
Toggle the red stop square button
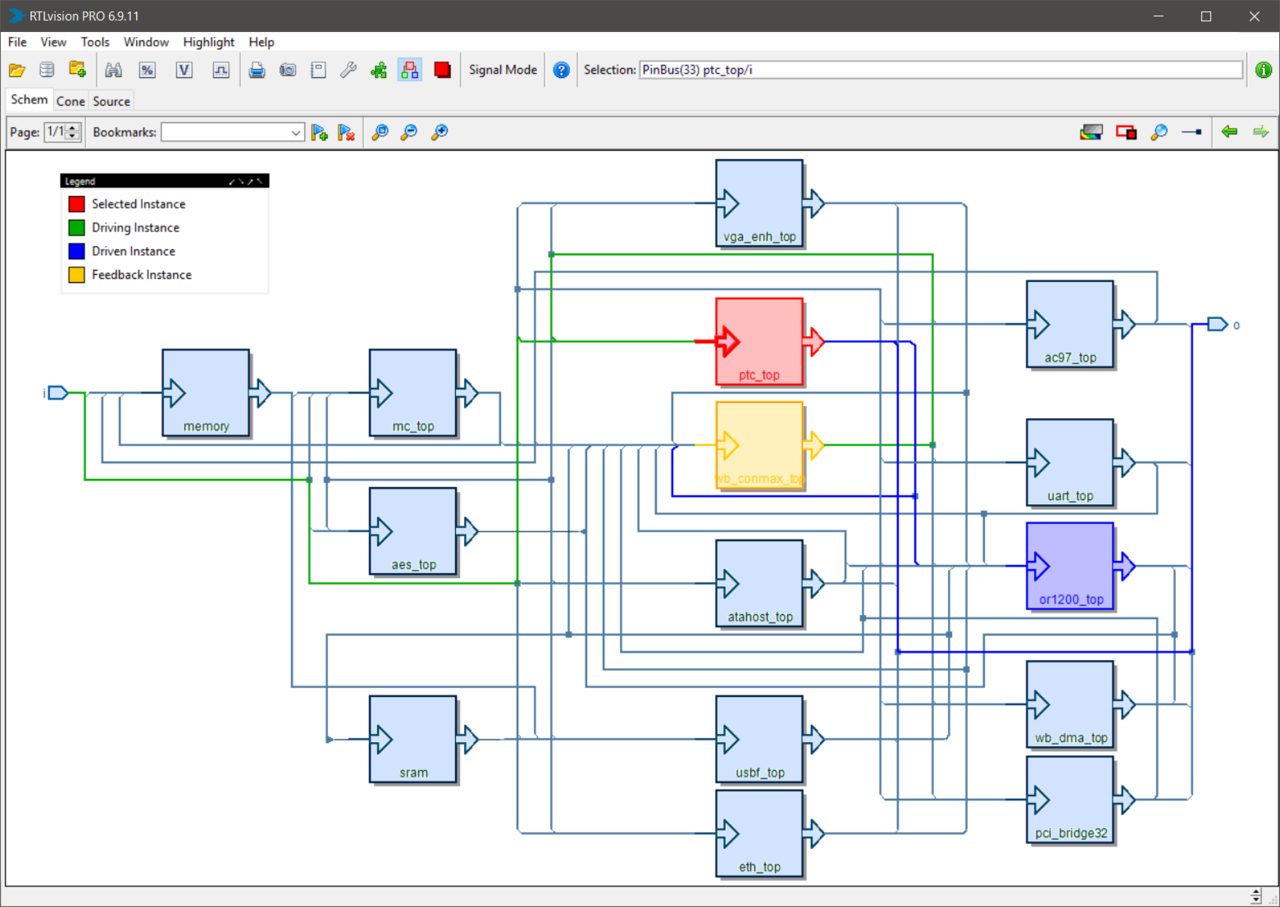(x=442, y=70)
